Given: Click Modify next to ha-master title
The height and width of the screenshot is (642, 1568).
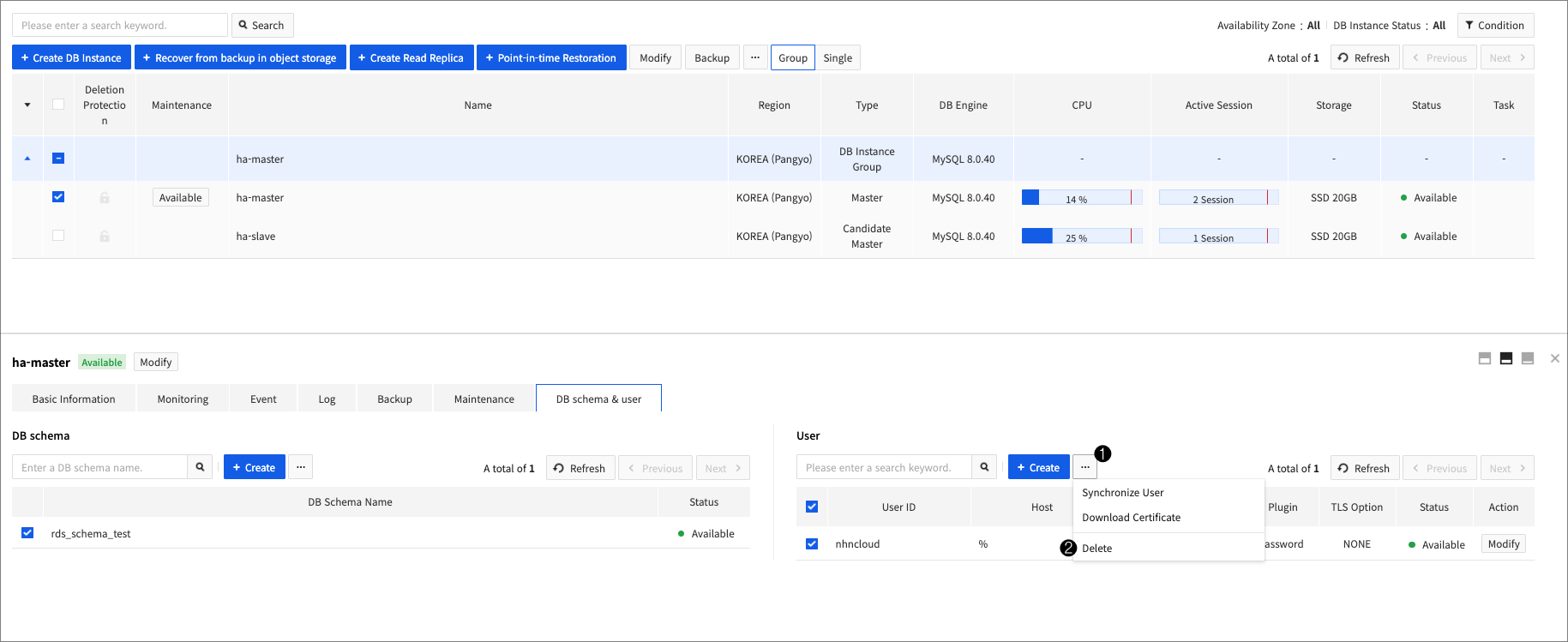Looking at the screenshot, I should coord(156,363).
